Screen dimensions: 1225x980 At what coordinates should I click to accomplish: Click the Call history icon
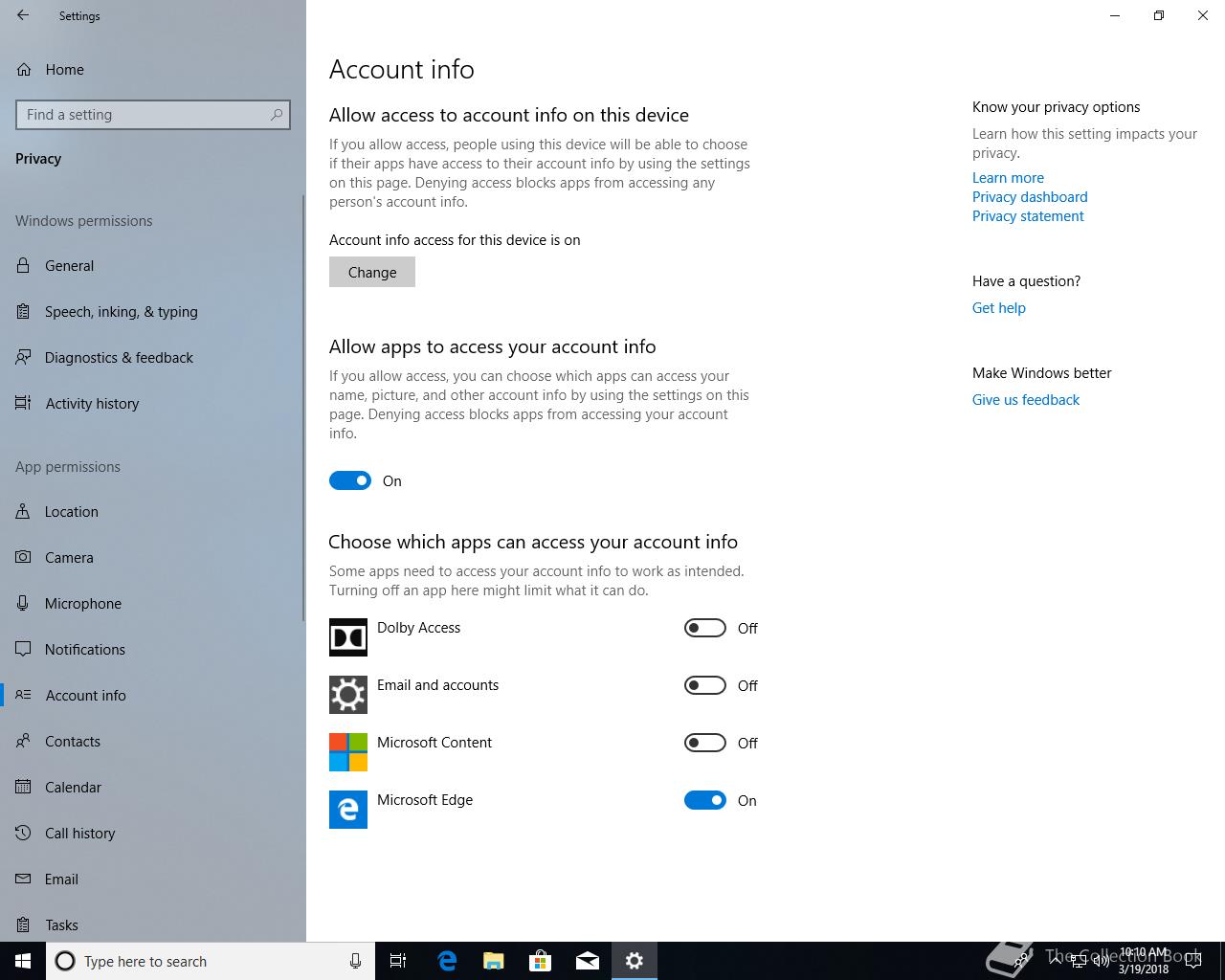[23, 833]
